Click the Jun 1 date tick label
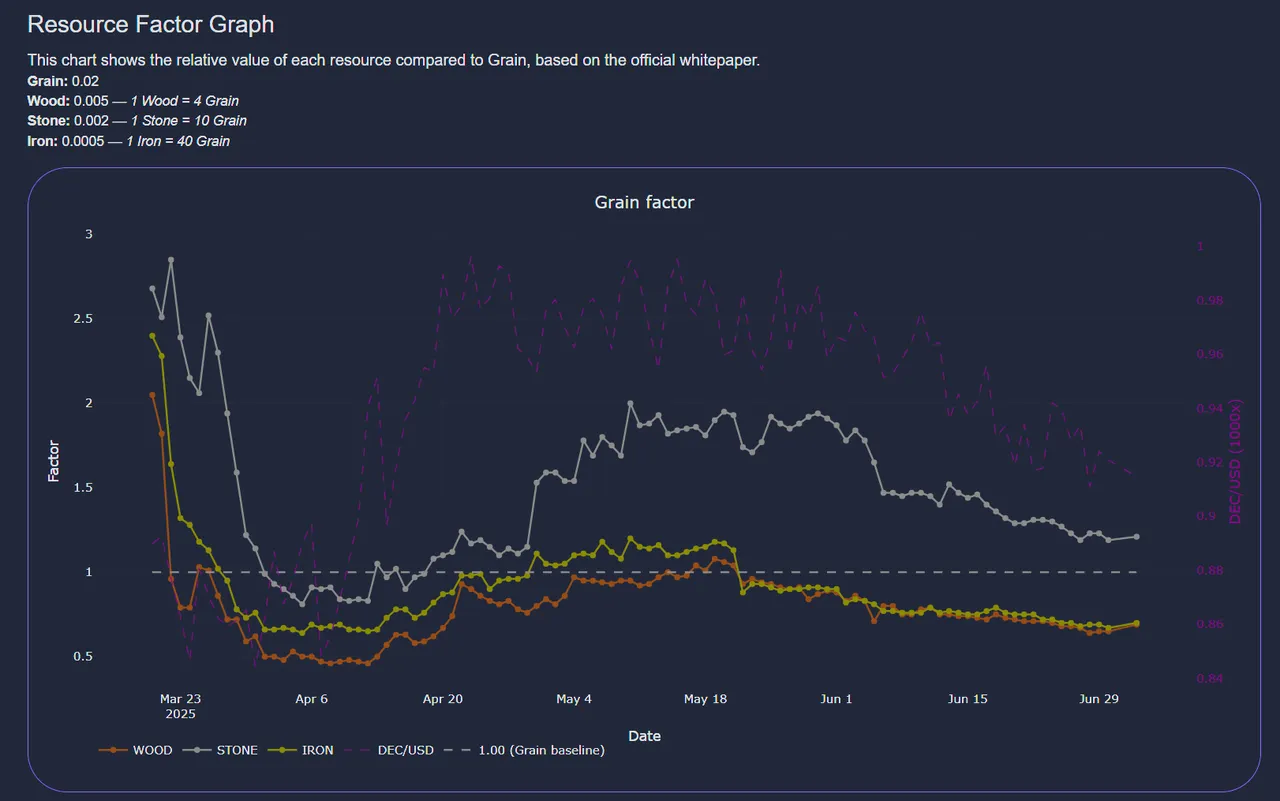Image resolution: width=1280 pixels, height=801 pixels. click(x=836, y=699)
